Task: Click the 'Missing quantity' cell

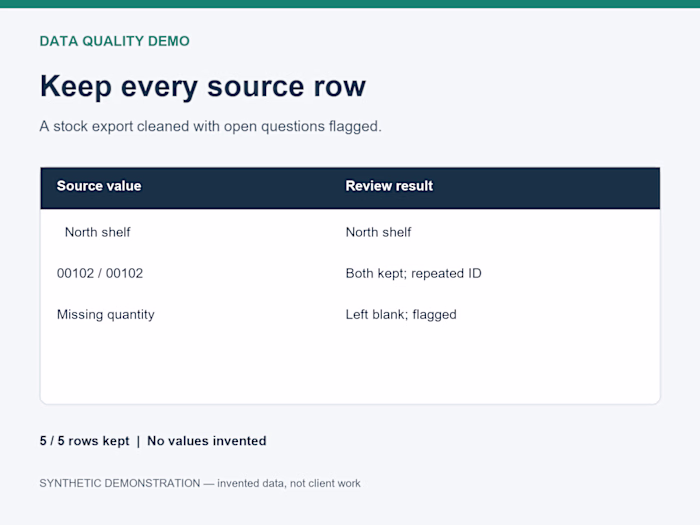Action: tap(105, 315)
